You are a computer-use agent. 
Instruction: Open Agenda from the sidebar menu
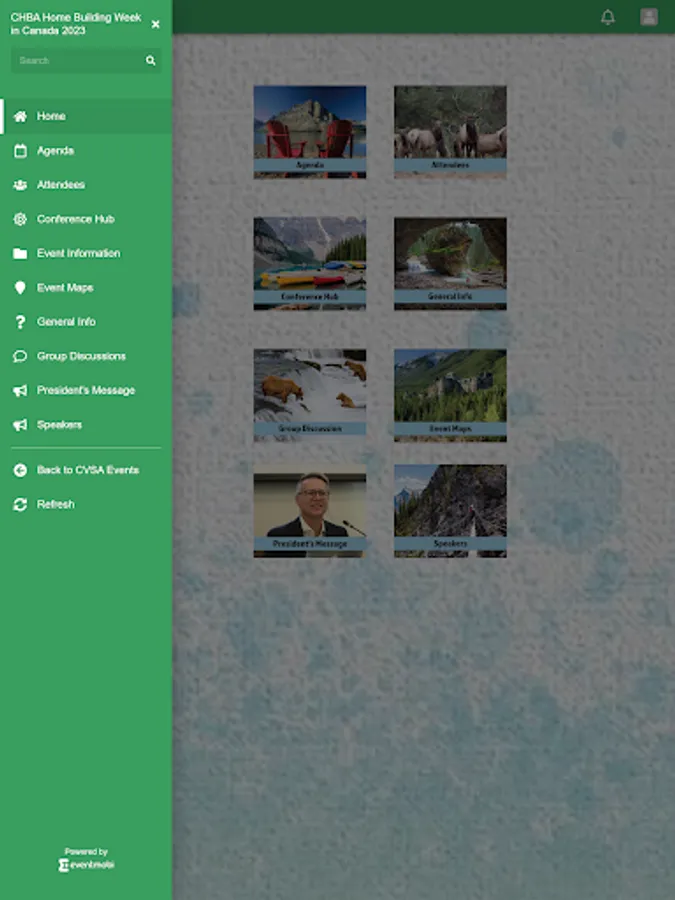tap(86, 151)
